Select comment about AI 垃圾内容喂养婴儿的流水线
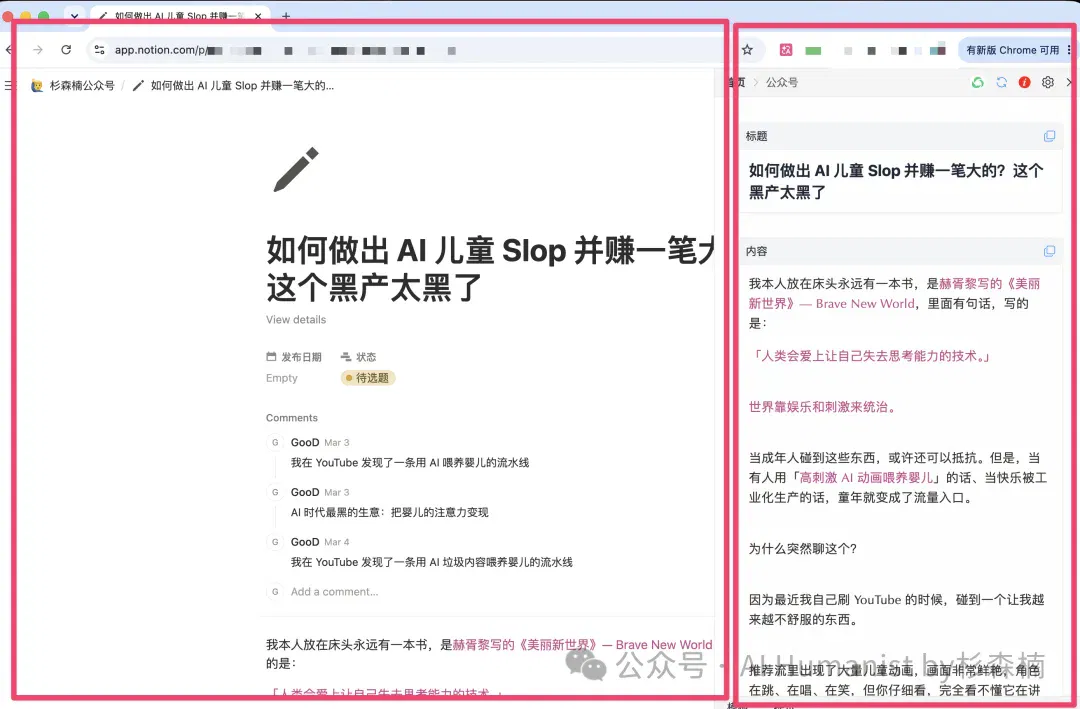 click(x=431, y=562)
